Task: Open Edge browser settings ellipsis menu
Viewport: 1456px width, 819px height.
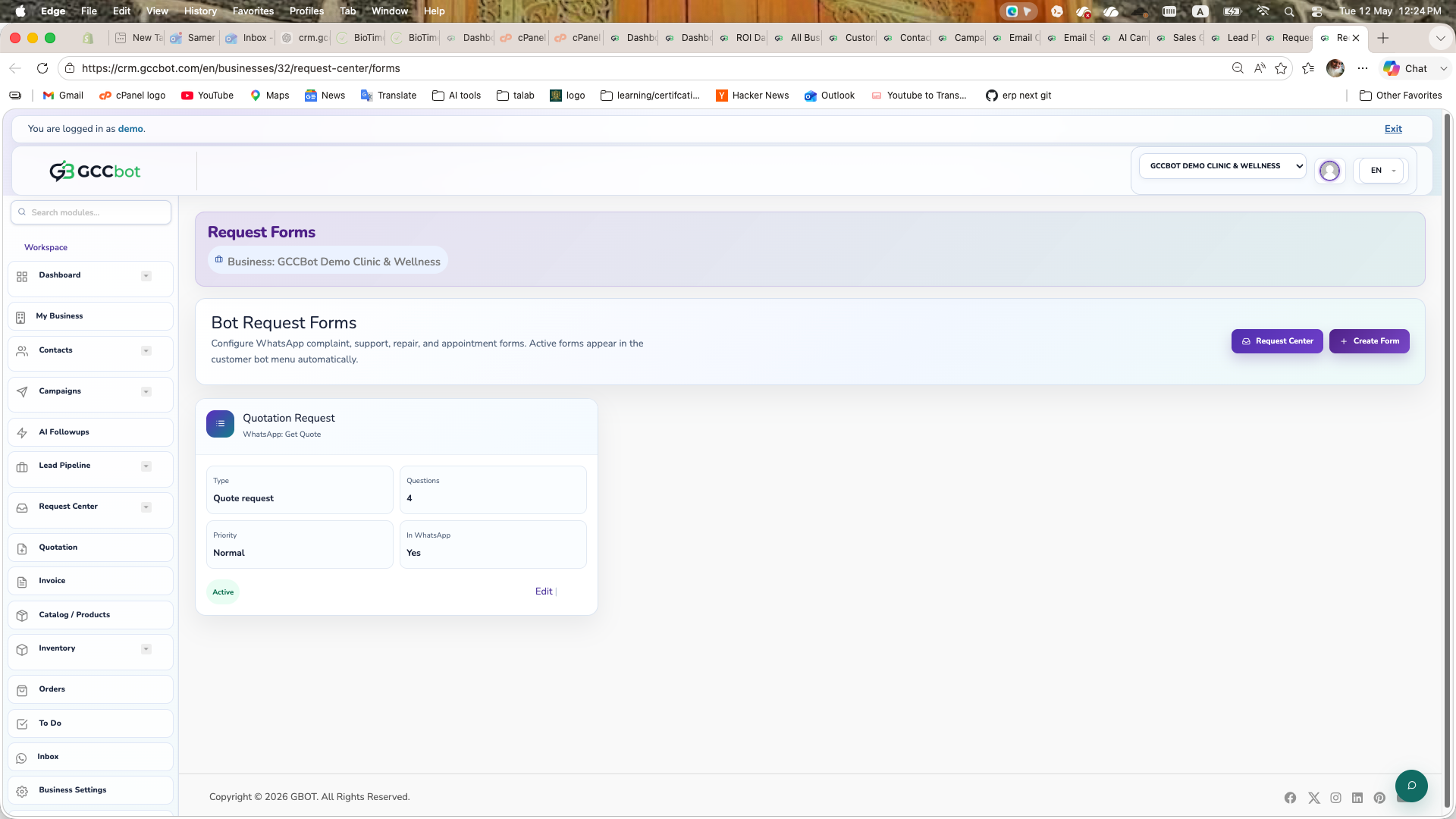Action: point(1363,68)
